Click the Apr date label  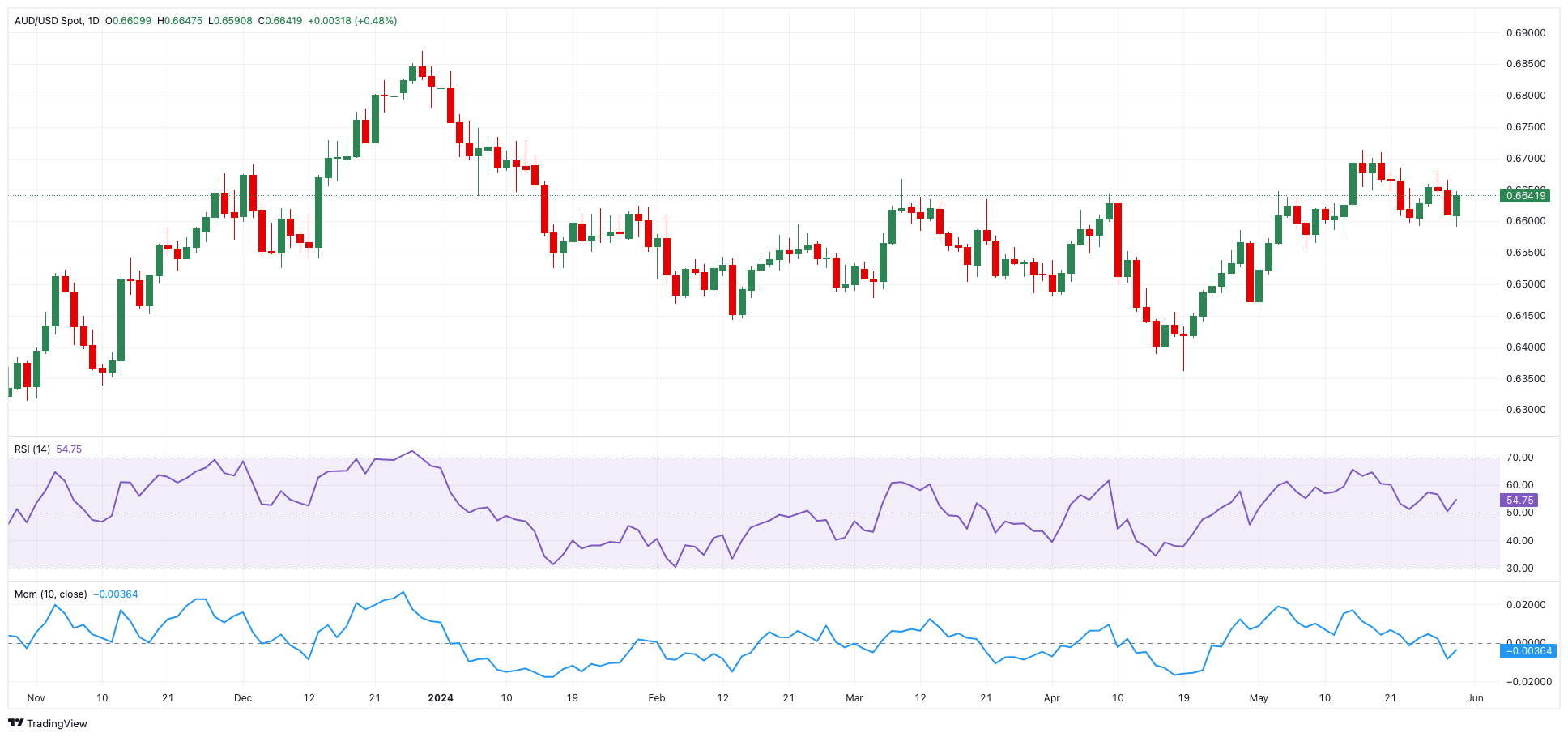1052,698
